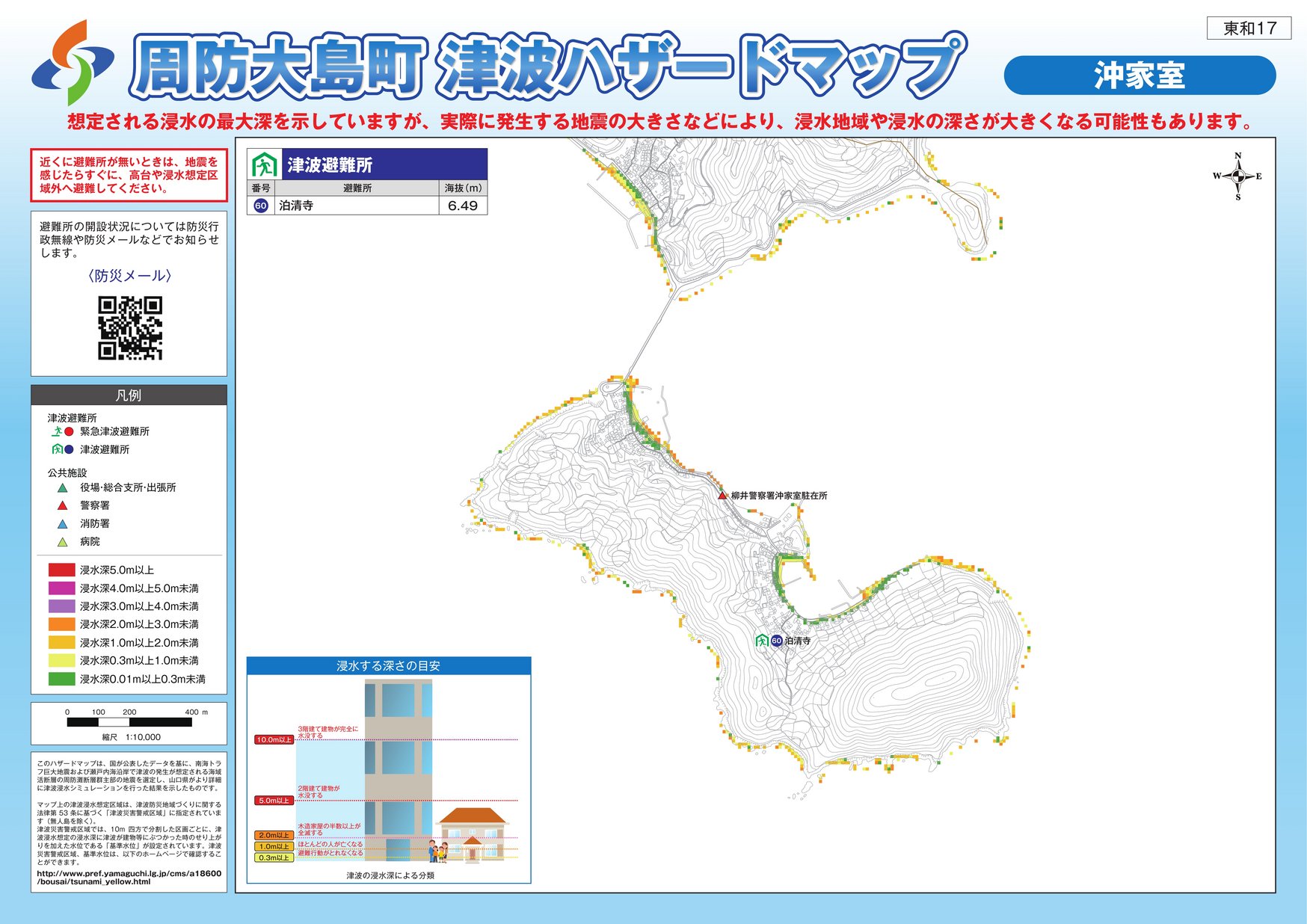Click the 海抜(m) column header

point(463,188)
